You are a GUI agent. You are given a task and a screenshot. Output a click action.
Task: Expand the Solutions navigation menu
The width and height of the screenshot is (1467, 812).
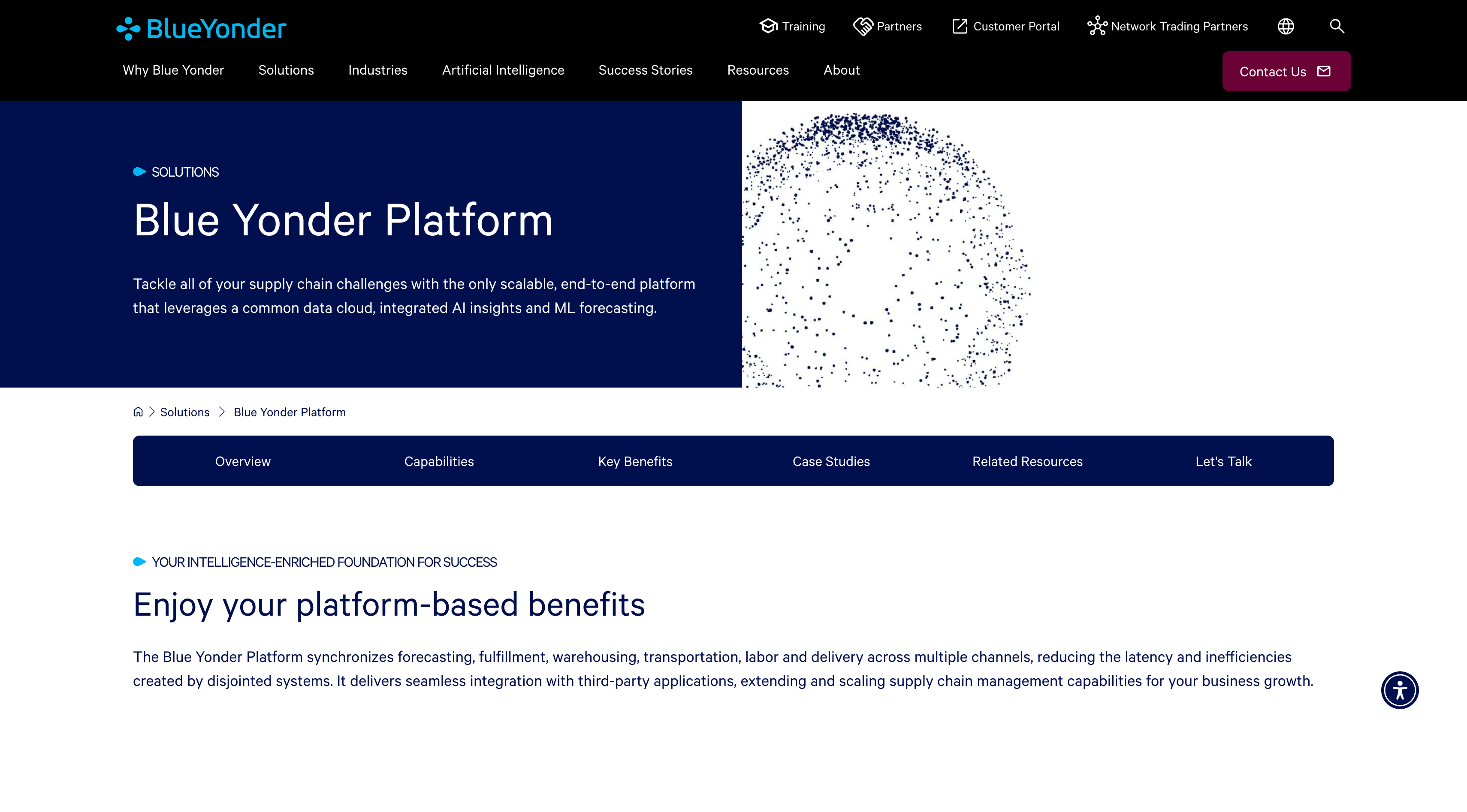(286, 70)
